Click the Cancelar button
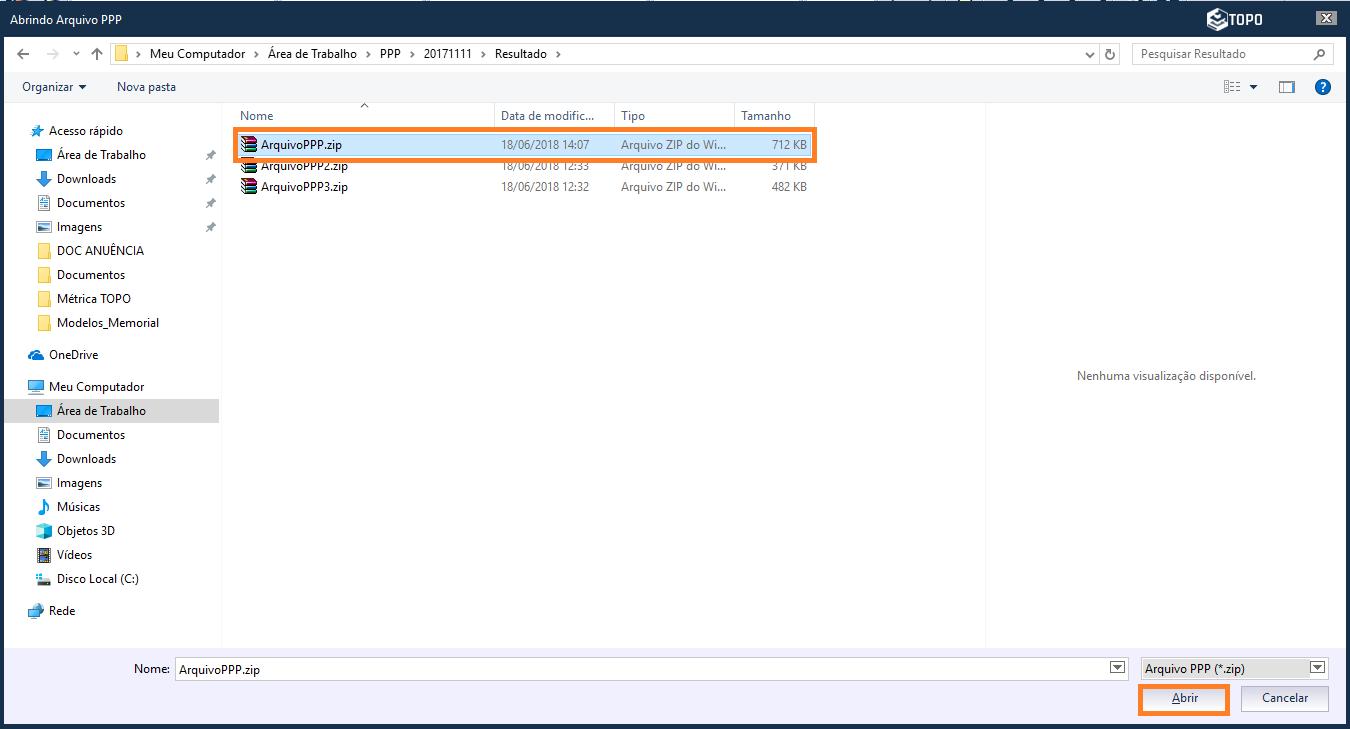The width and height of the screenshot is (1350, 729). pos(1284,698)
